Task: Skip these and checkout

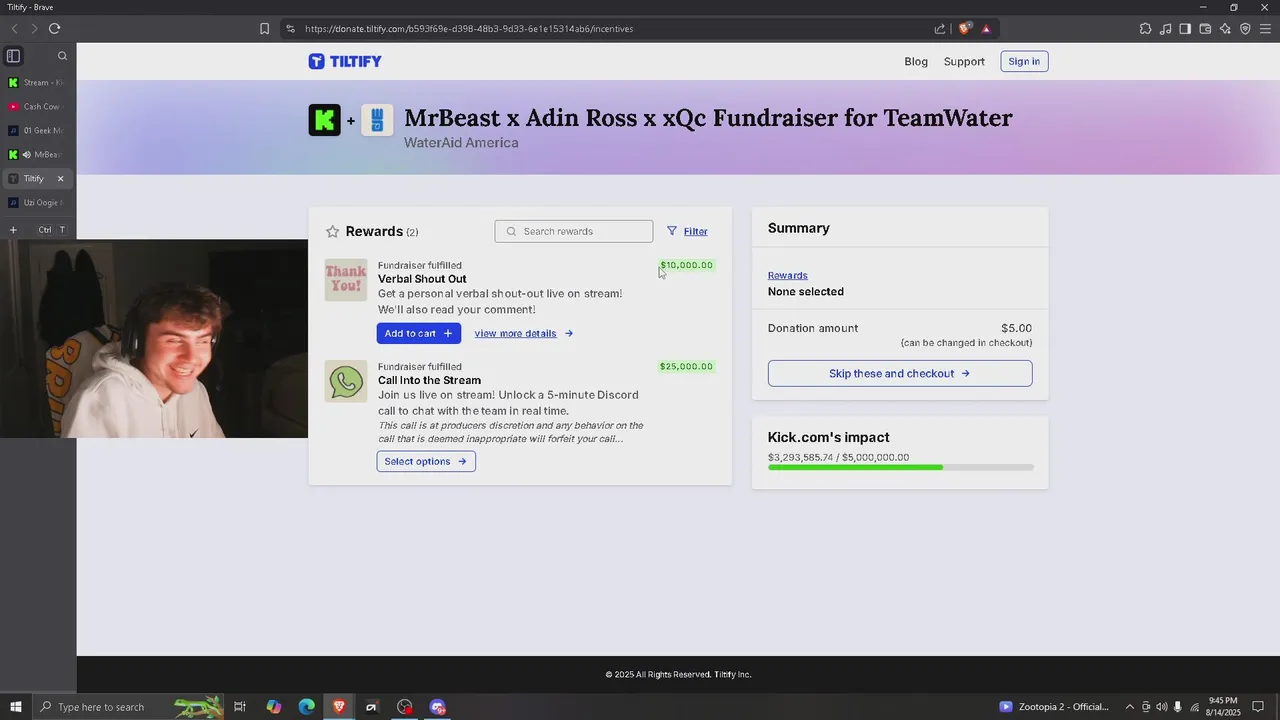Action: (900, 373)
